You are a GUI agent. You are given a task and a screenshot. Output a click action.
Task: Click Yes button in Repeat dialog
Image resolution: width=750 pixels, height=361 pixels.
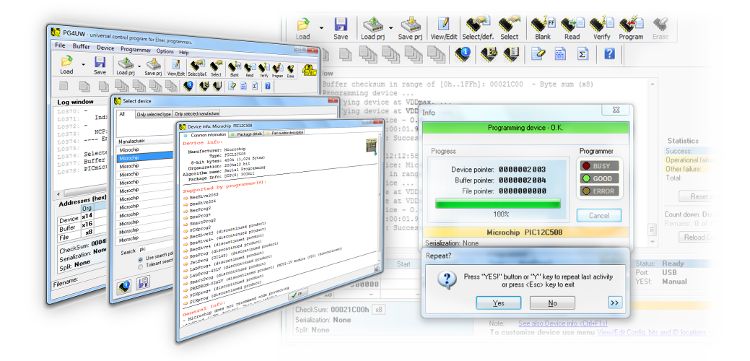[x=498, y=303]
